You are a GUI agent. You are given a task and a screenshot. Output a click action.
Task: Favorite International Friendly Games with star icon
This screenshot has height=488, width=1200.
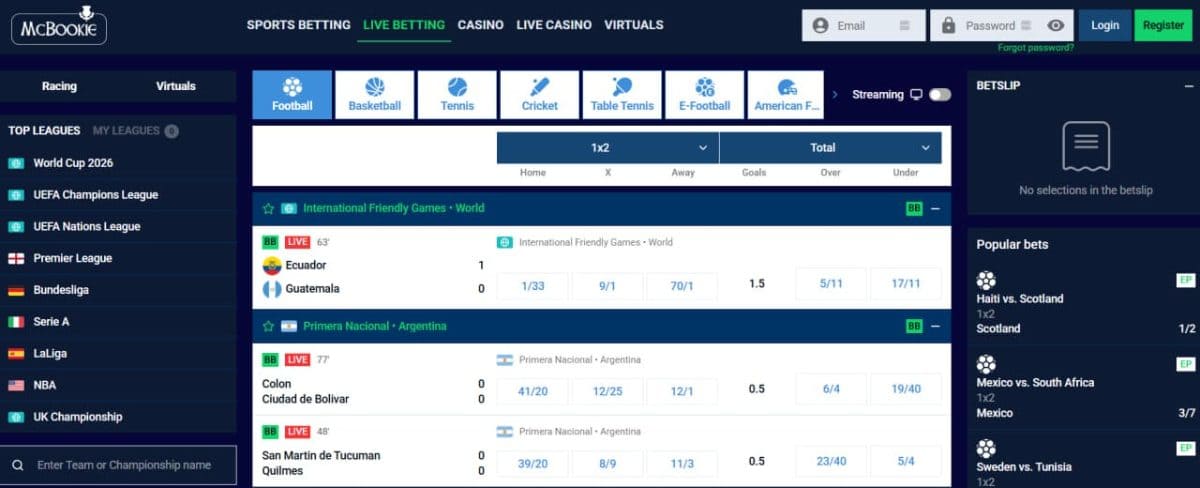click(268, 209)
